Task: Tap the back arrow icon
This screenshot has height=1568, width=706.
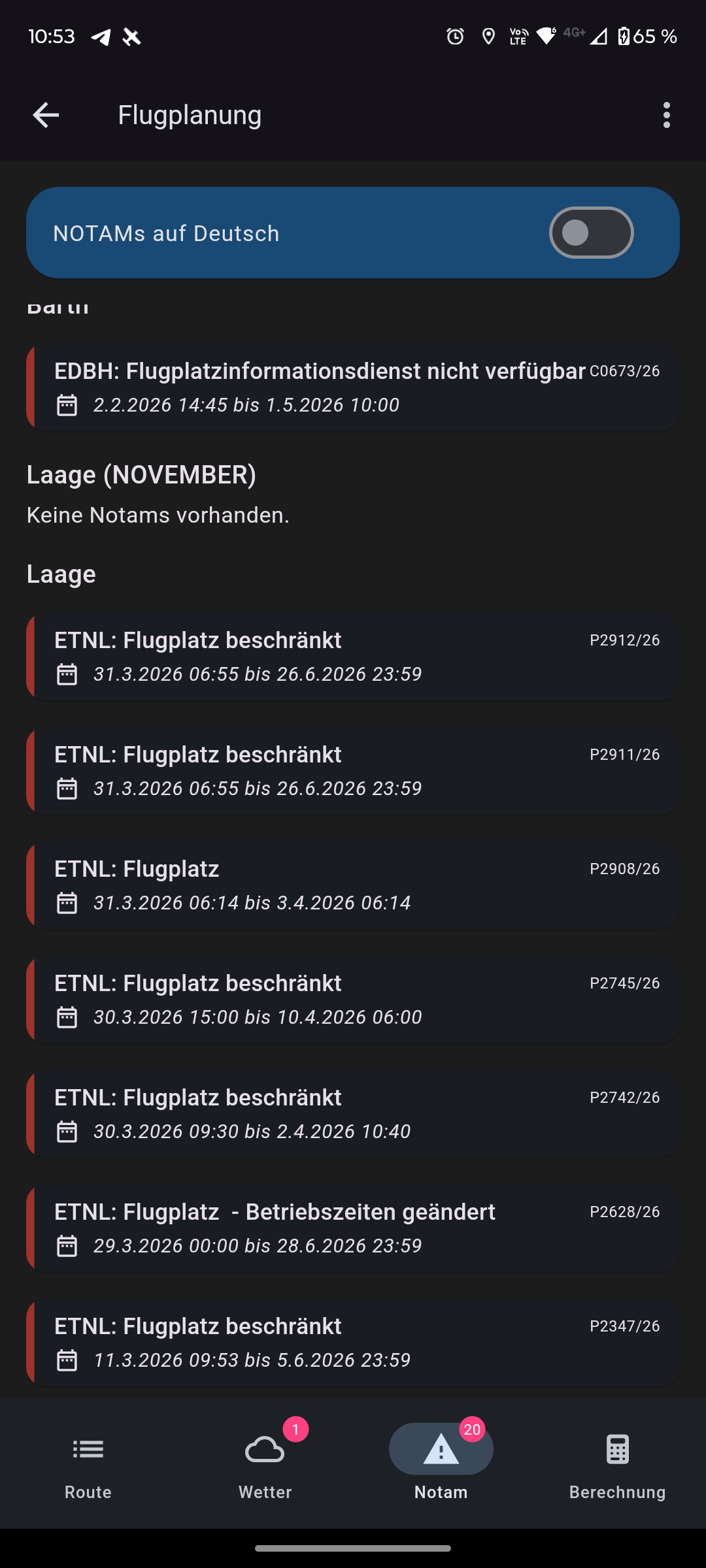Action: point(46,115)
